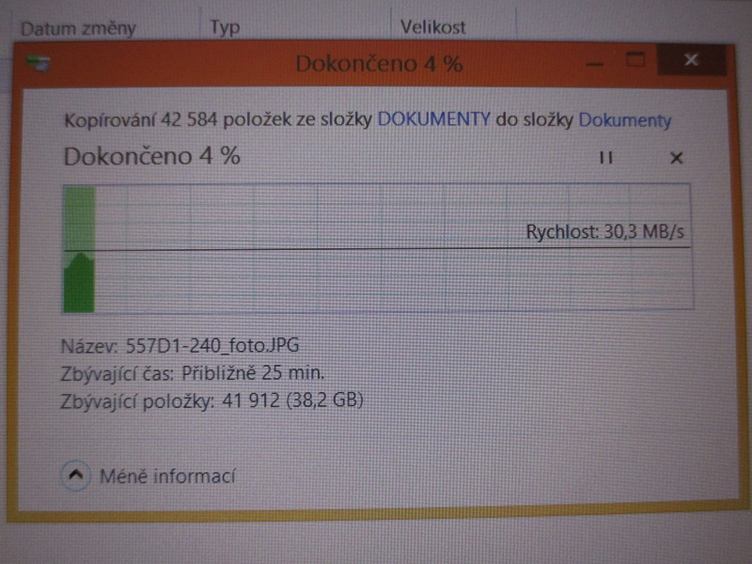The height and width of the screenshot is (564, 752).
Task: Open the source folder link DOKUMENTY
Action: point(434,119)
